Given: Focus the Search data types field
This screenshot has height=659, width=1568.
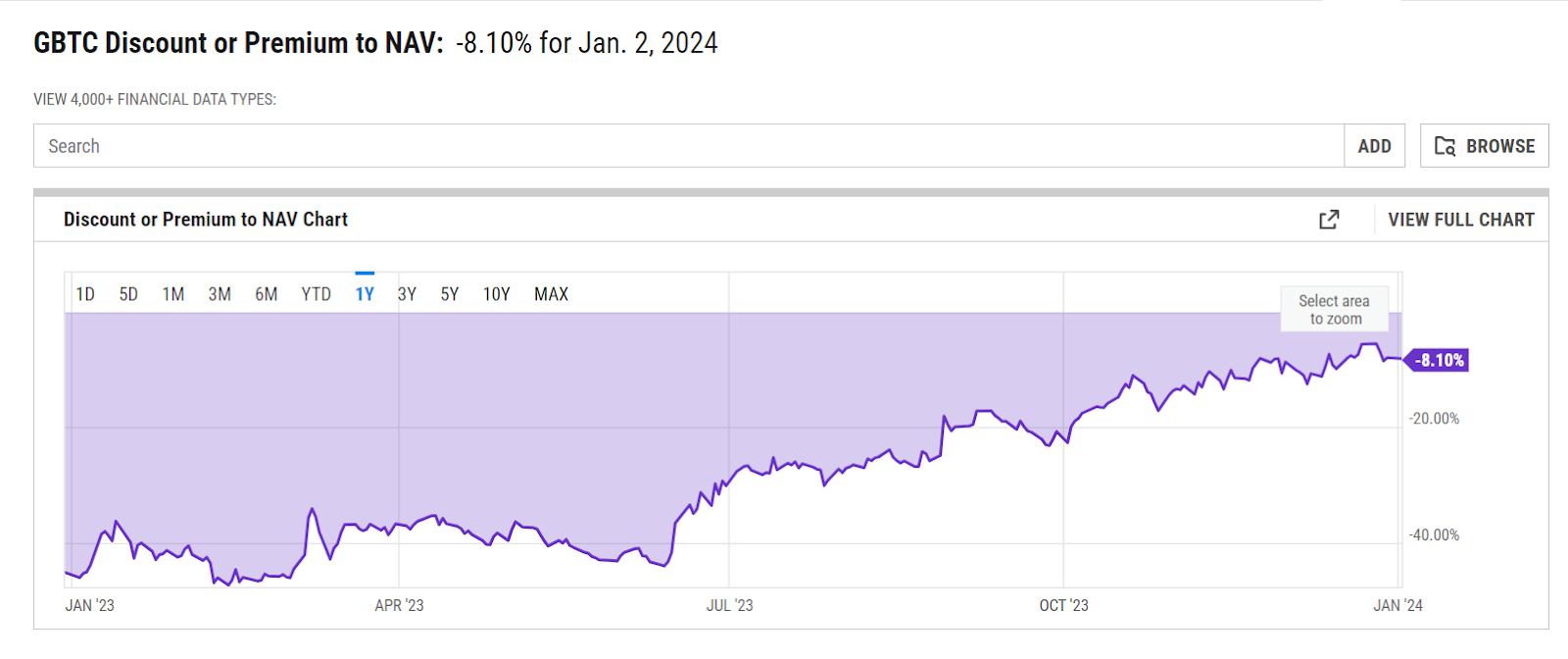Looking at the screenshot, I should [x=688, y=146].
